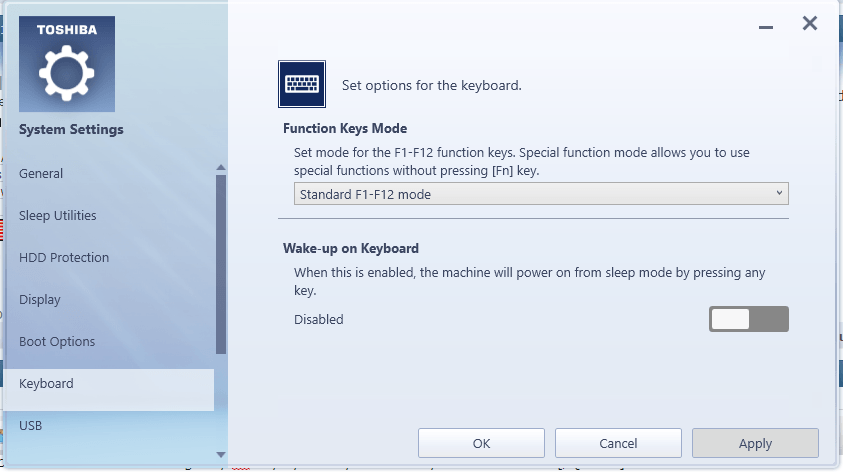Click the sidebar vertical scrollbar thumb
Screen dimensions: 843x474
[221, 265]
